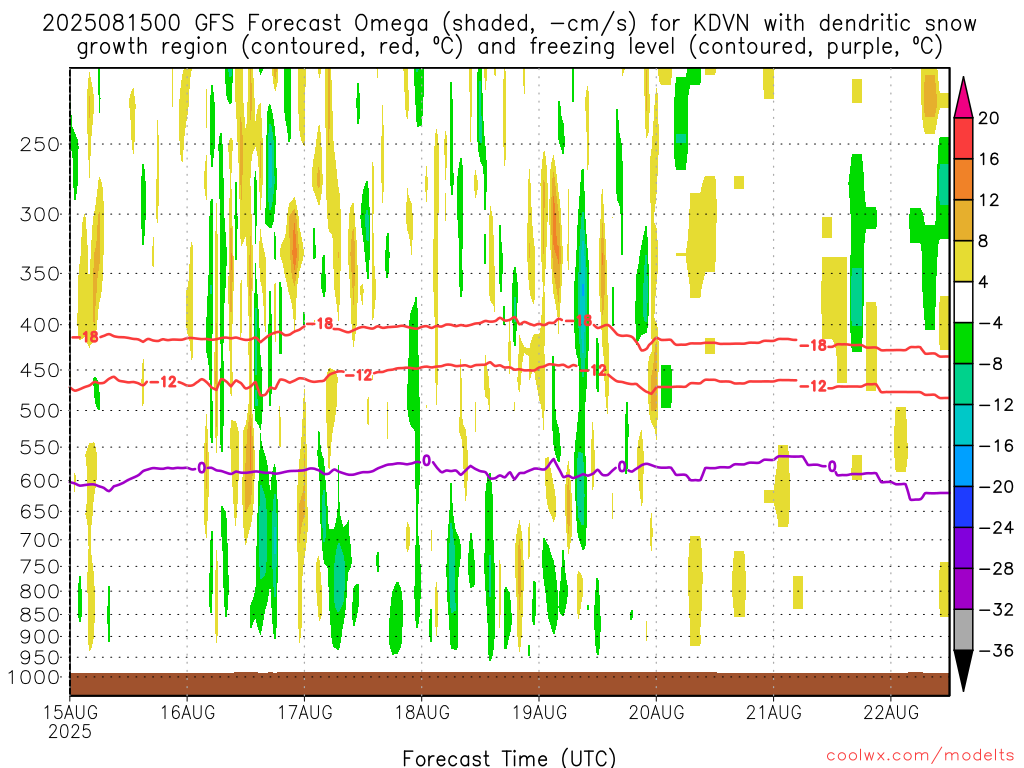Select the 1000 pressure axis label
1024x768 pixels.
pyautogui.click(x=34, y=678)
